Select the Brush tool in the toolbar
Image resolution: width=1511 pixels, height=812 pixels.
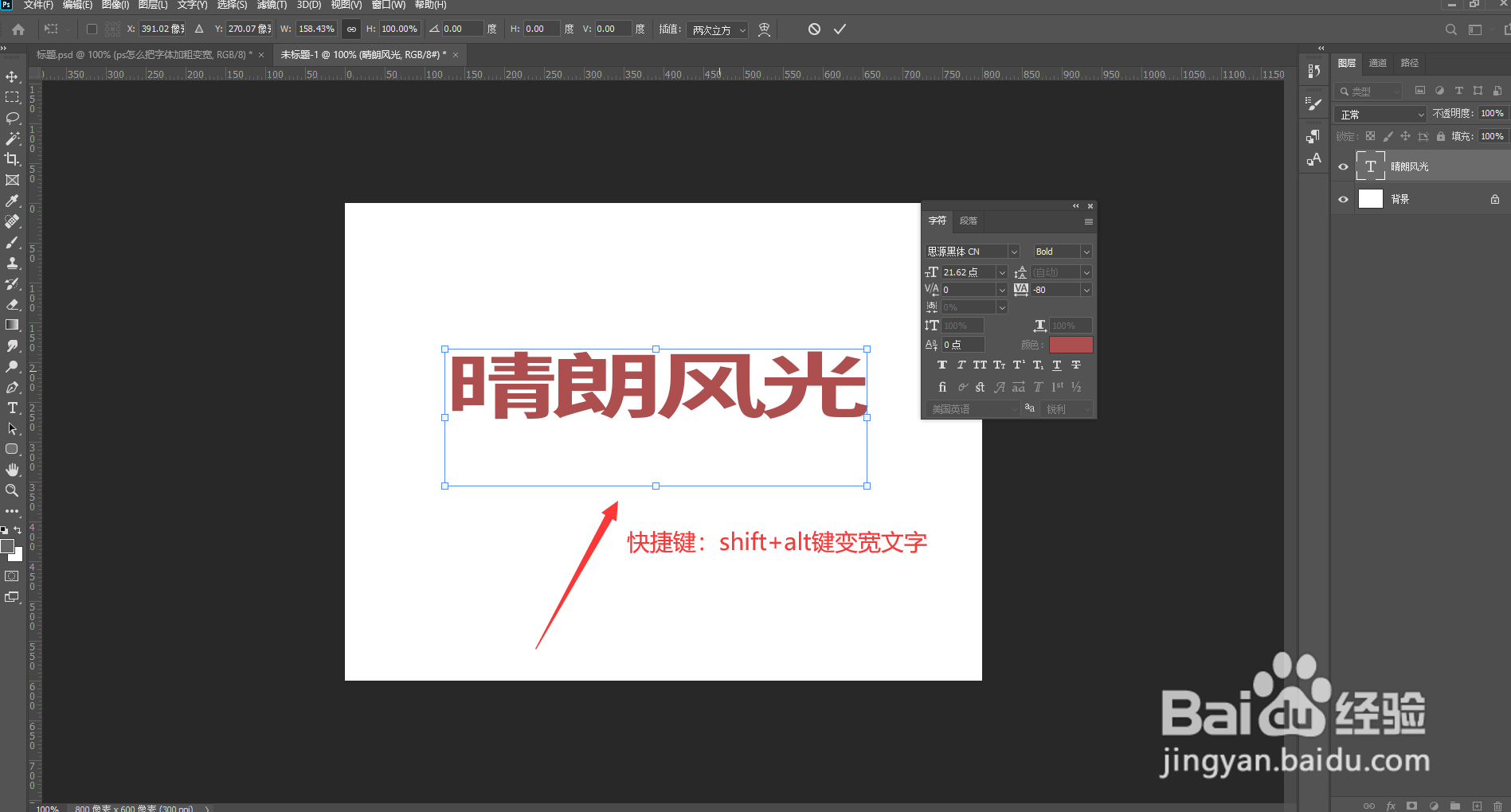[12, 241]
